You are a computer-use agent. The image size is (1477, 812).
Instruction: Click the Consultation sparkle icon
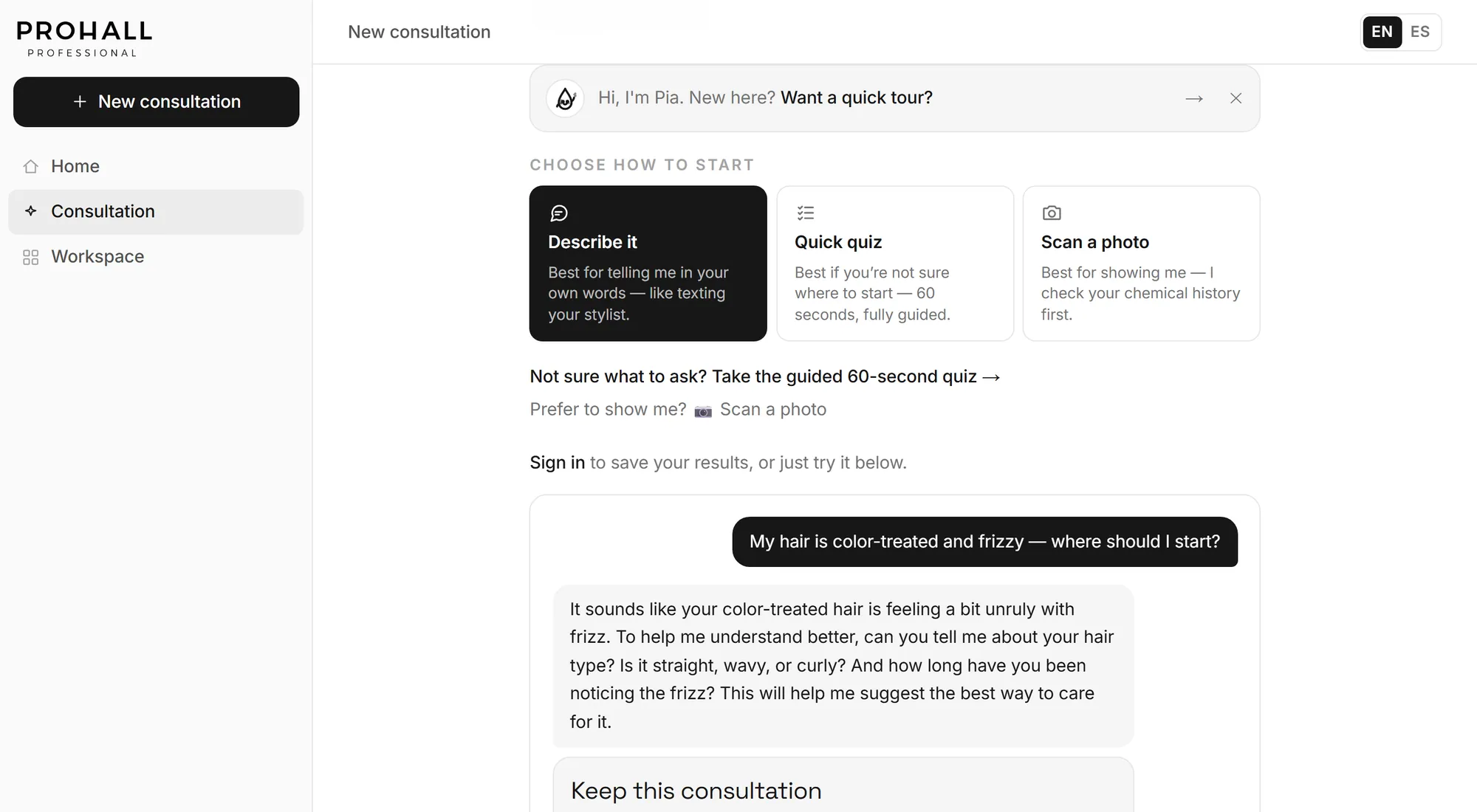(x=30, y=211)
